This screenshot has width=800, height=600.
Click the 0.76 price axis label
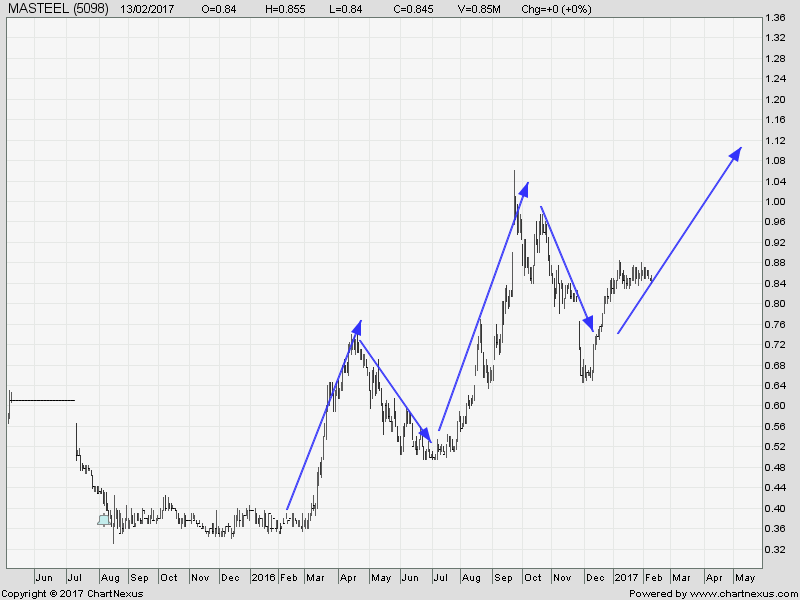776,324
